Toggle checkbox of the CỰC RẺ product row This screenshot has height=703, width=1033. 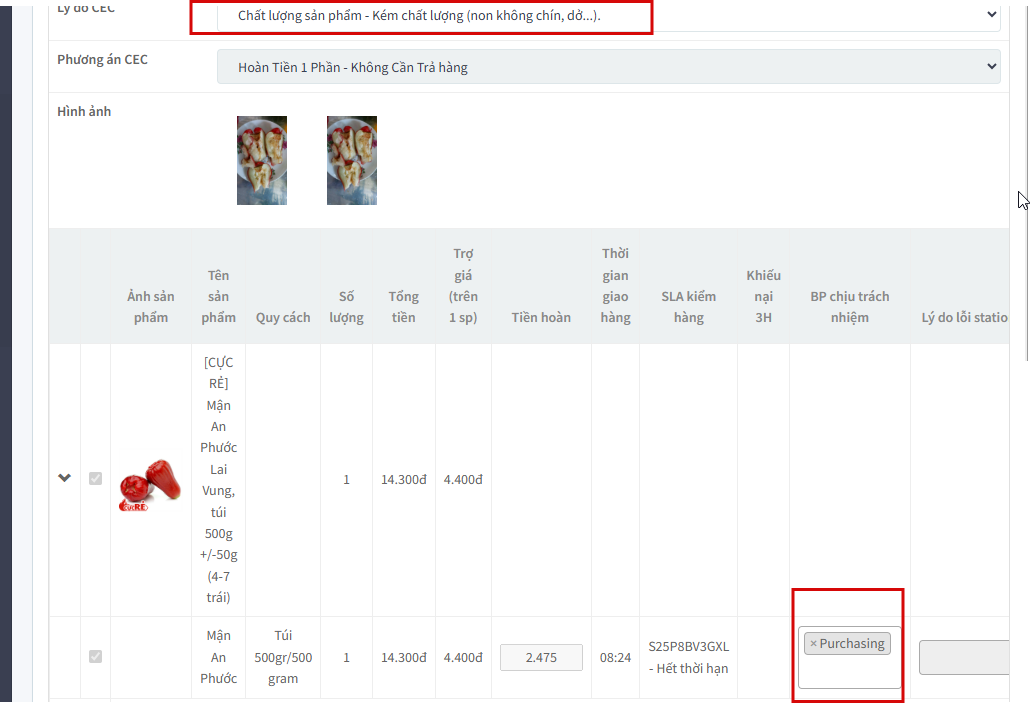96,478
